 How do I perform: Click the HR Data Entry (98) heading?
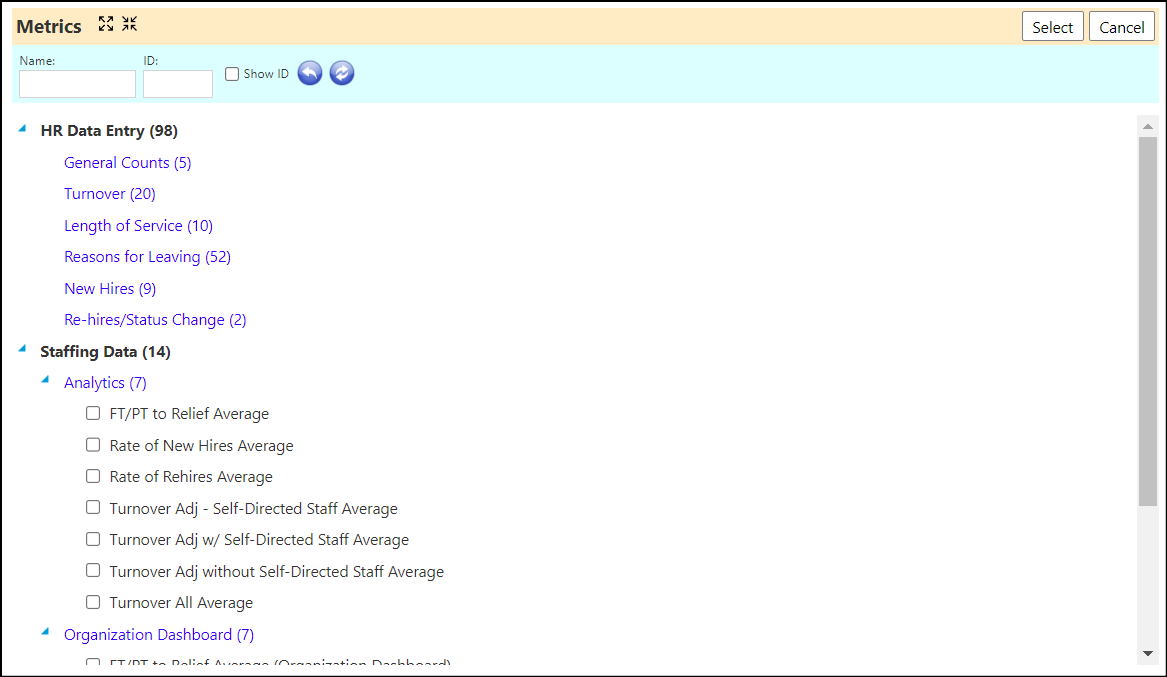point(109,131)
